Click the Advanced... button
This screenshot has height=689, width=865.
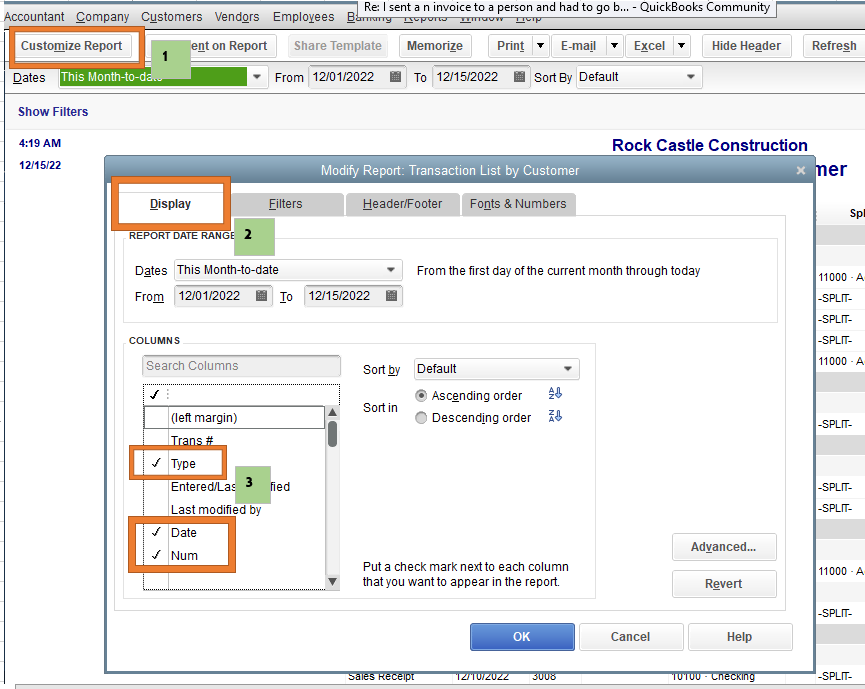723,547
